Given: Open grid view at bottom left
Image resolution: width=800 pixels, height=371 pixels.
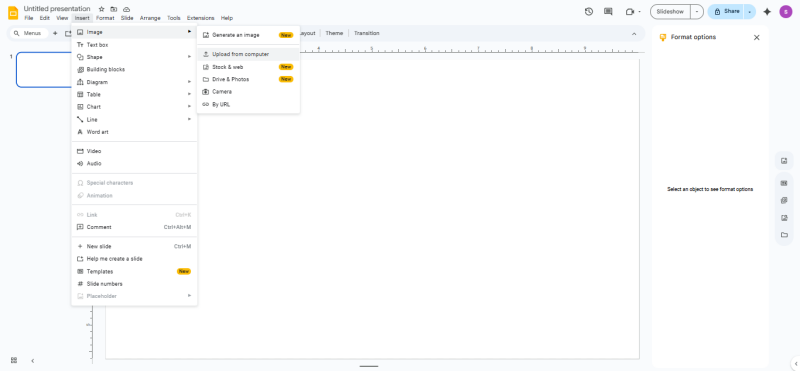Looking at the screenshot, I should (x=14, y=360).
